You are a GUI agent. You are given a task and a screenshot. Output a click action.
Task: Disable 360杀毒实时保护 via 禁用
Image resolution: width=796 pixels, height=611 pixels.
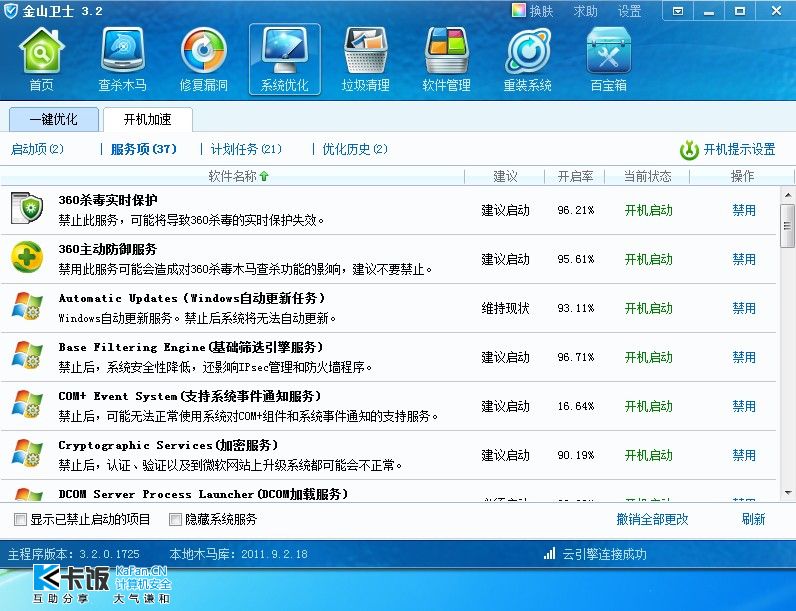744,210
